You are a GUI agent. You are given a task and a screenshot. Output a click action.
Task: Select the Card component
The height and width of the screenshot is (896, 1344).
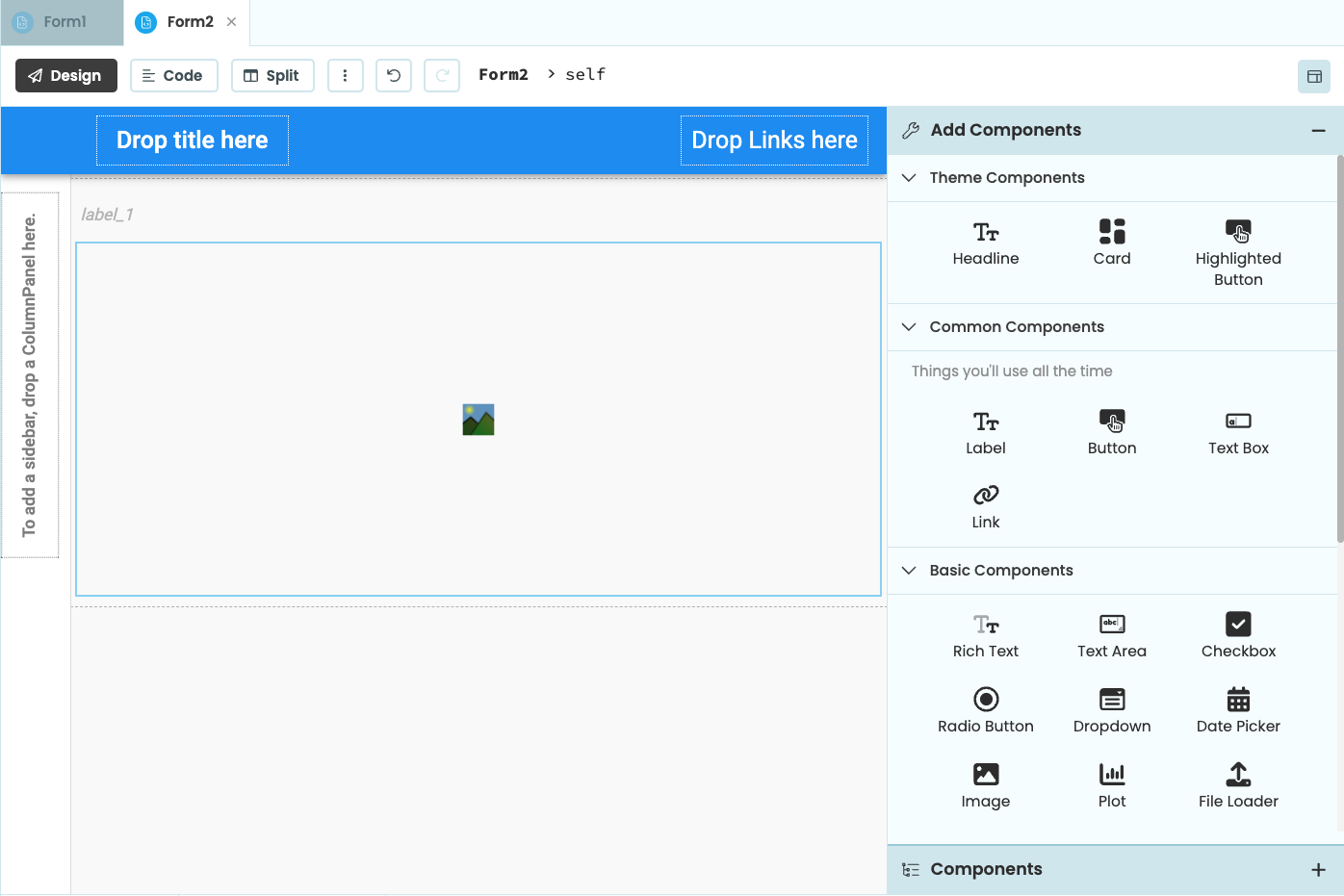1112,243
